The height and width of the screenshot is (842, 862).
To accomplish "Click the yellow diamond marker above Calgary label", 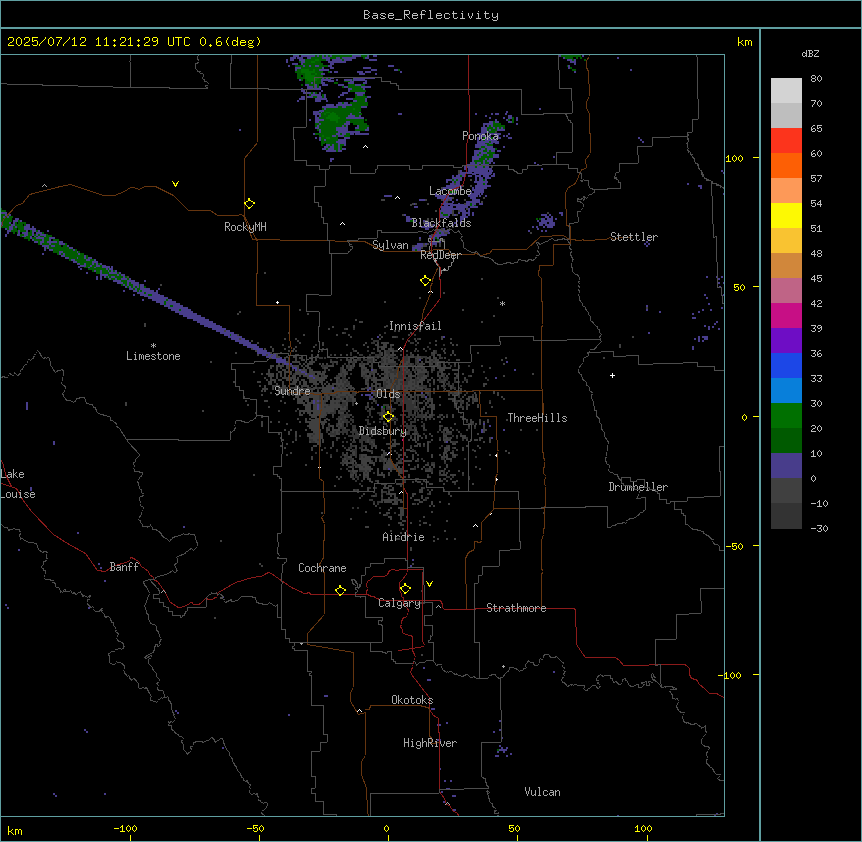I will [405, 589].
